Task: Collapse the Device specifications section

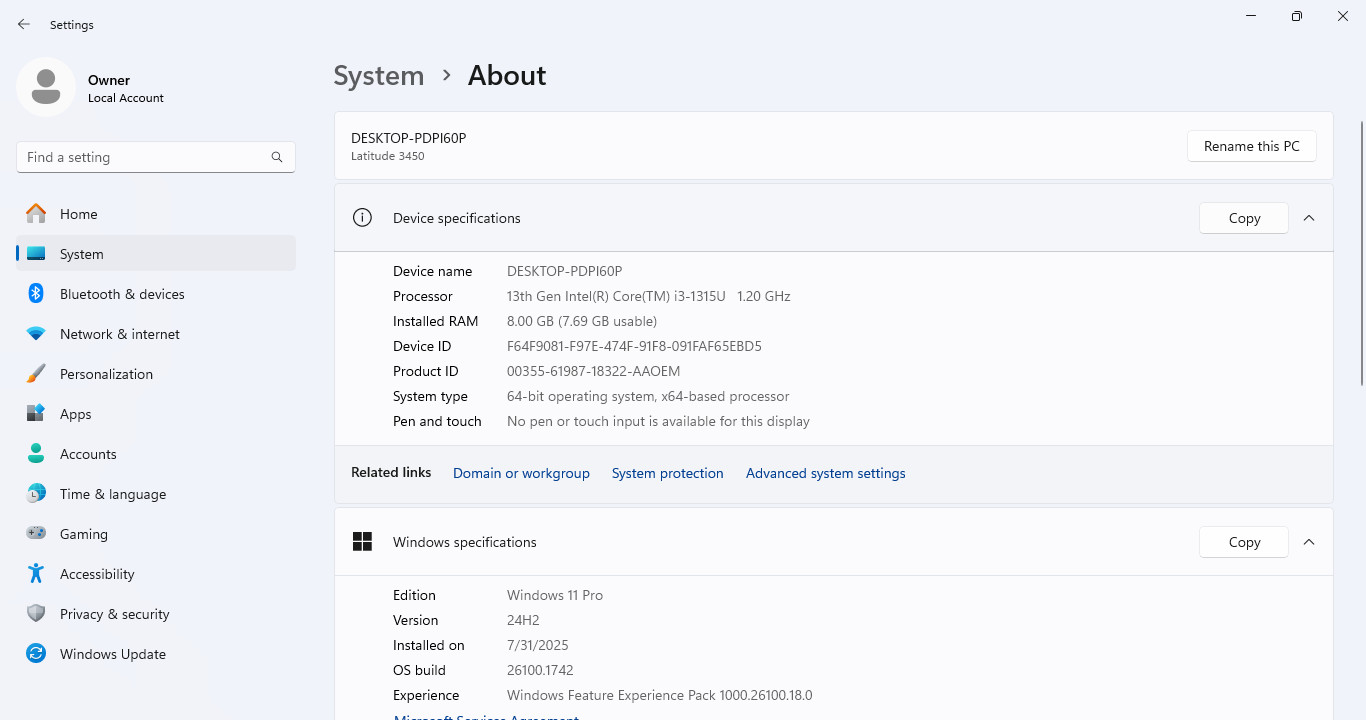Action: click(1309, 218)
